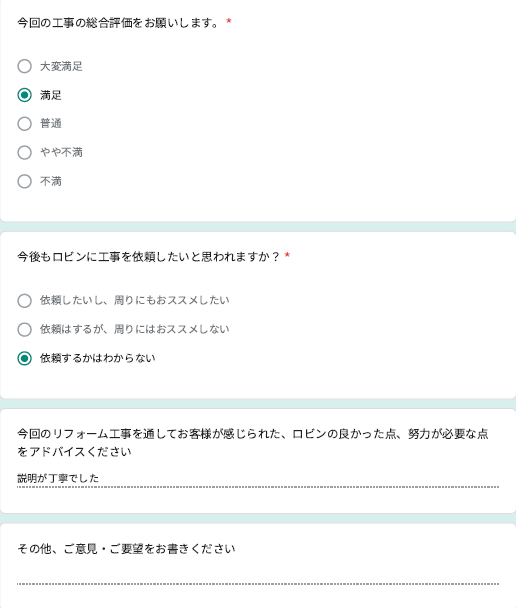Click the リフォーム工事 advice question heading
516x608 pixels.
pyautogui.click(x=253, y=442)
